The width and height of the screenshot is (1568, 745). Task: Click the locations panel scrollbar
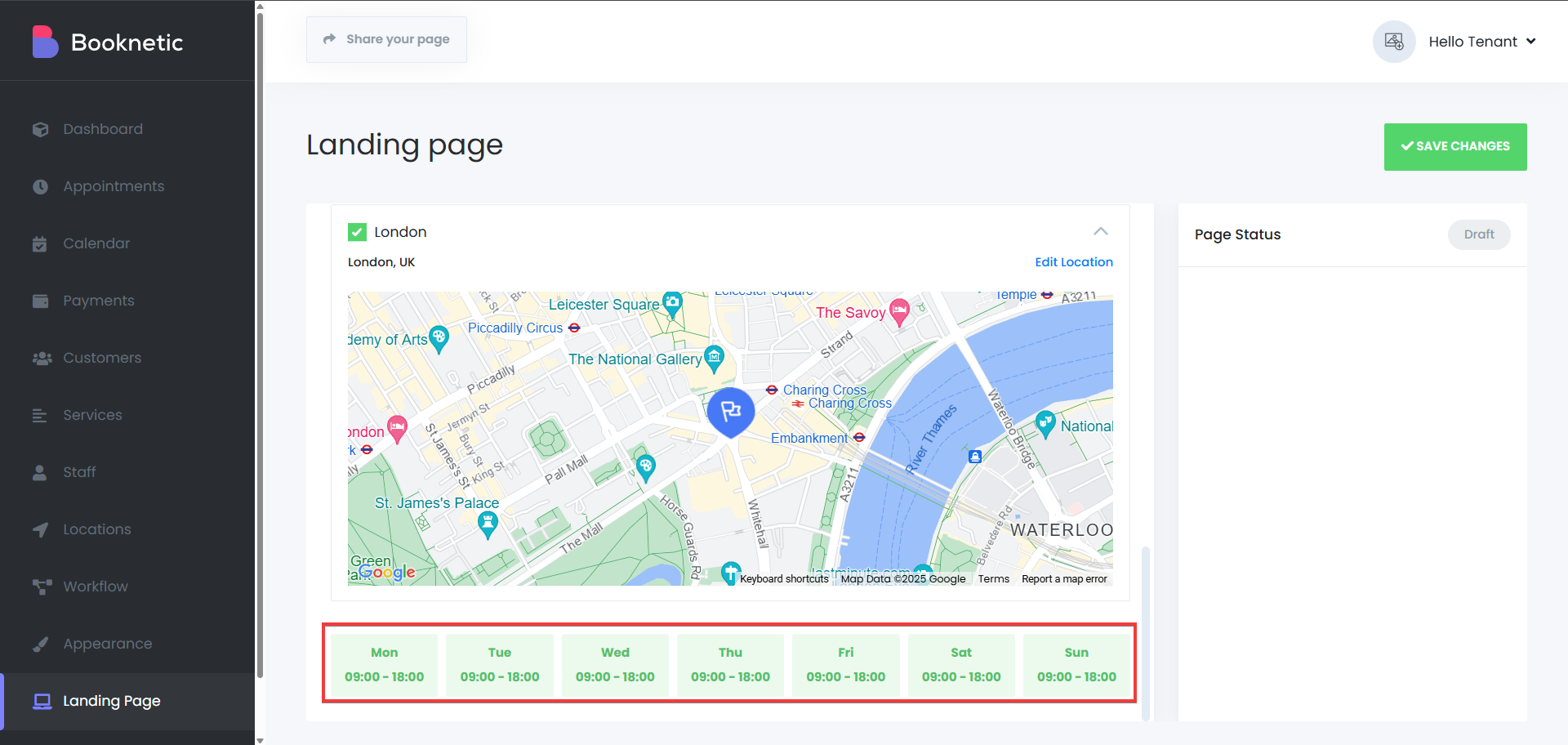pyautogui.click(x=1146, y=633)
